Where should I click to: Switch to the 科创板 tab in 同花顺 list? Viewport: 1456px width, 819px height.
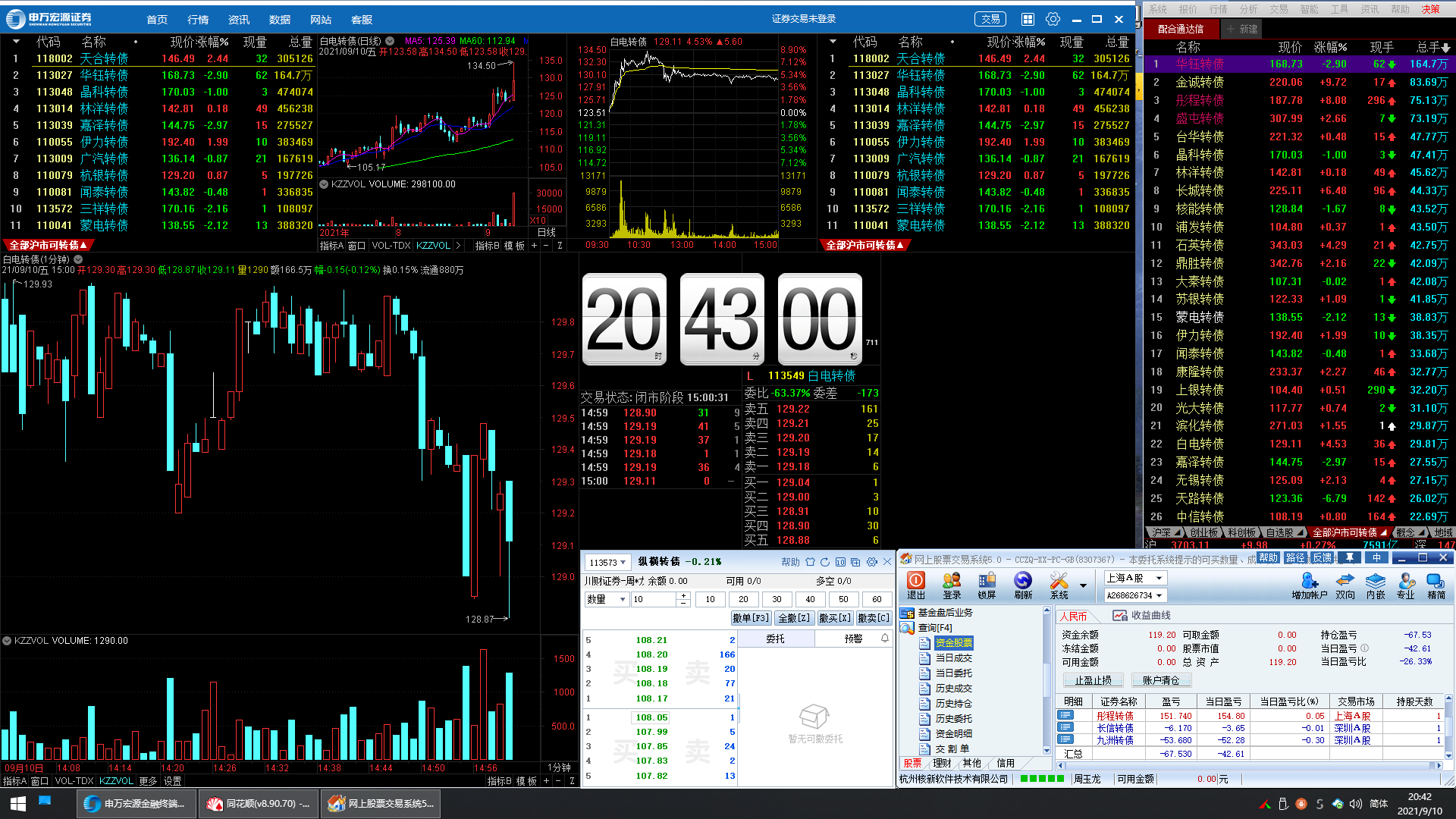point(1242,532)
